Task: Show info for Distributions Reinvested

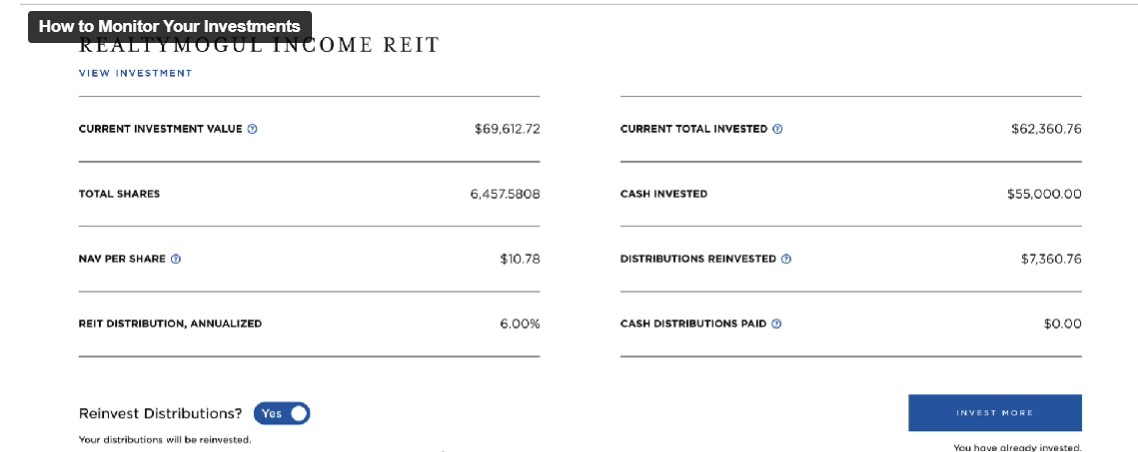Action: tap(786, 259)
